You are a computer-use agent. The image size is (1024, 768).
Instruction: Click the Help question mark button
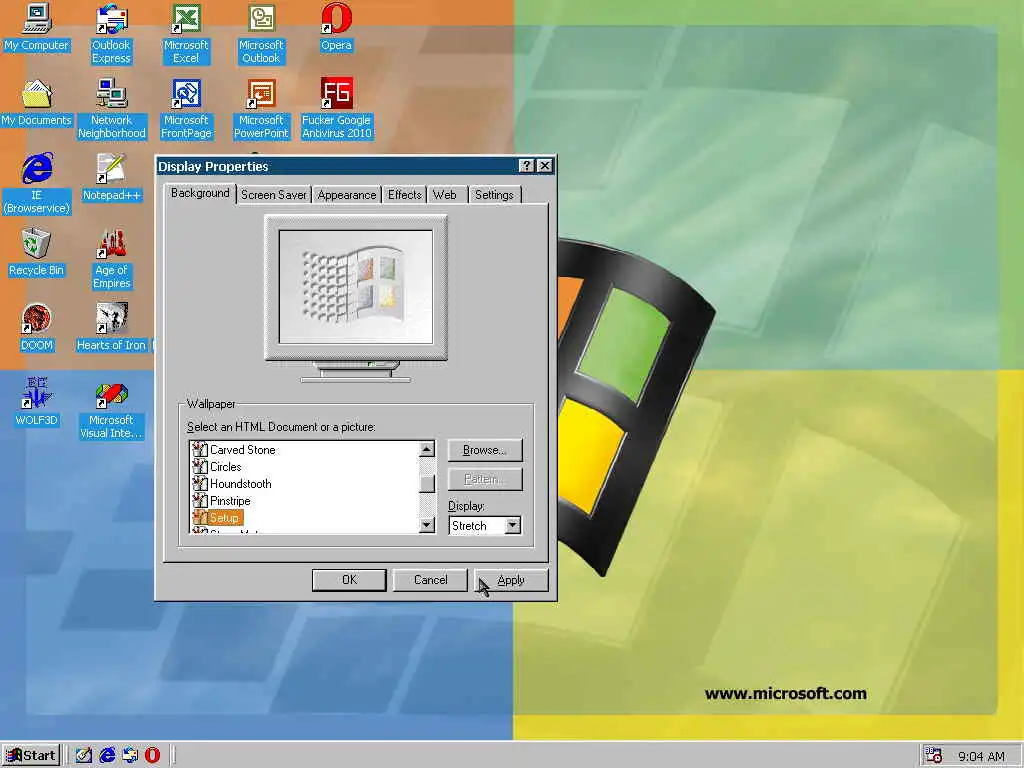click(526, 166)
